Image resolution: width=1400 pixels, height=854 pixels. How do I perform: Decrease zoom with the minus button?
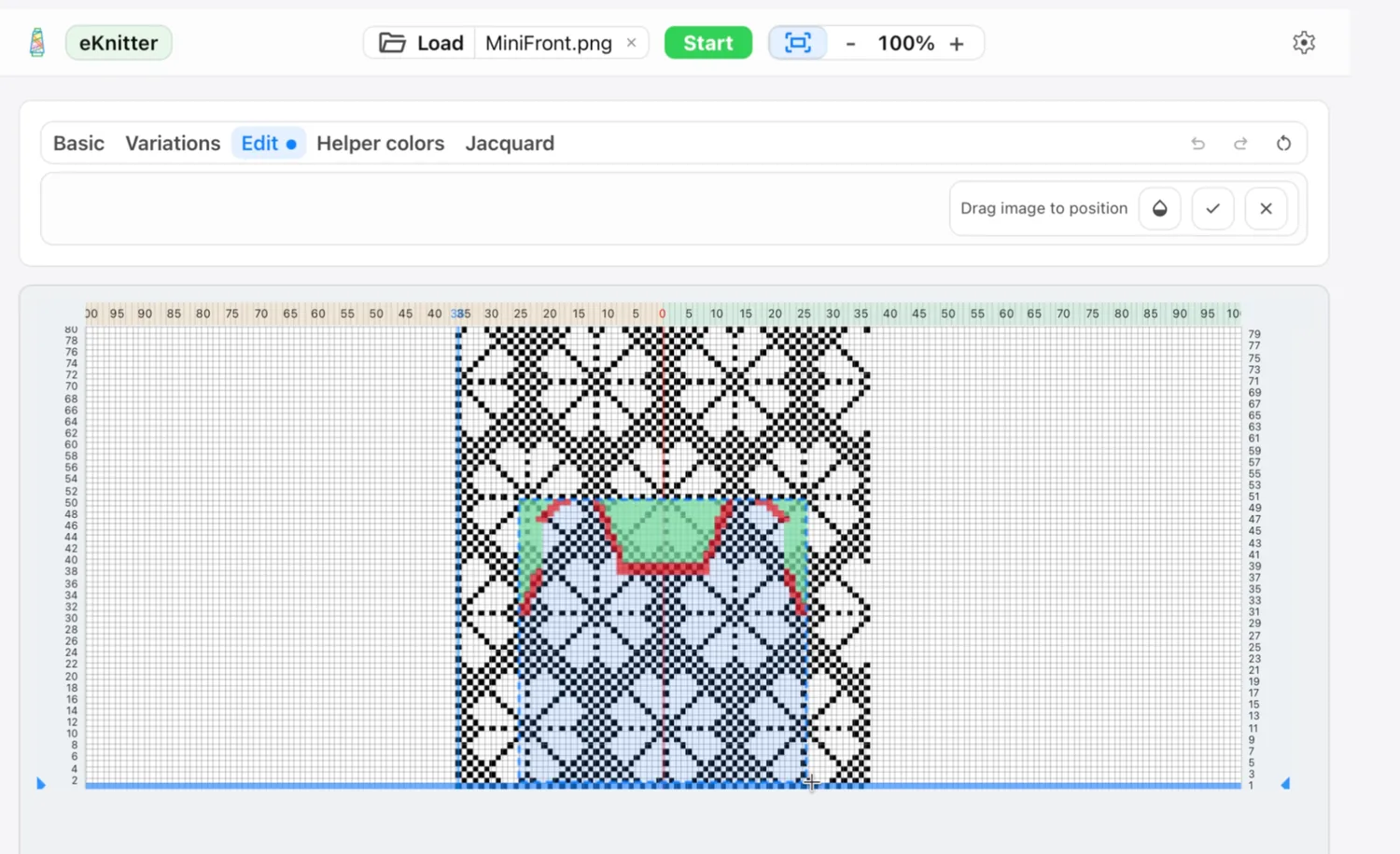click(850, 44)
